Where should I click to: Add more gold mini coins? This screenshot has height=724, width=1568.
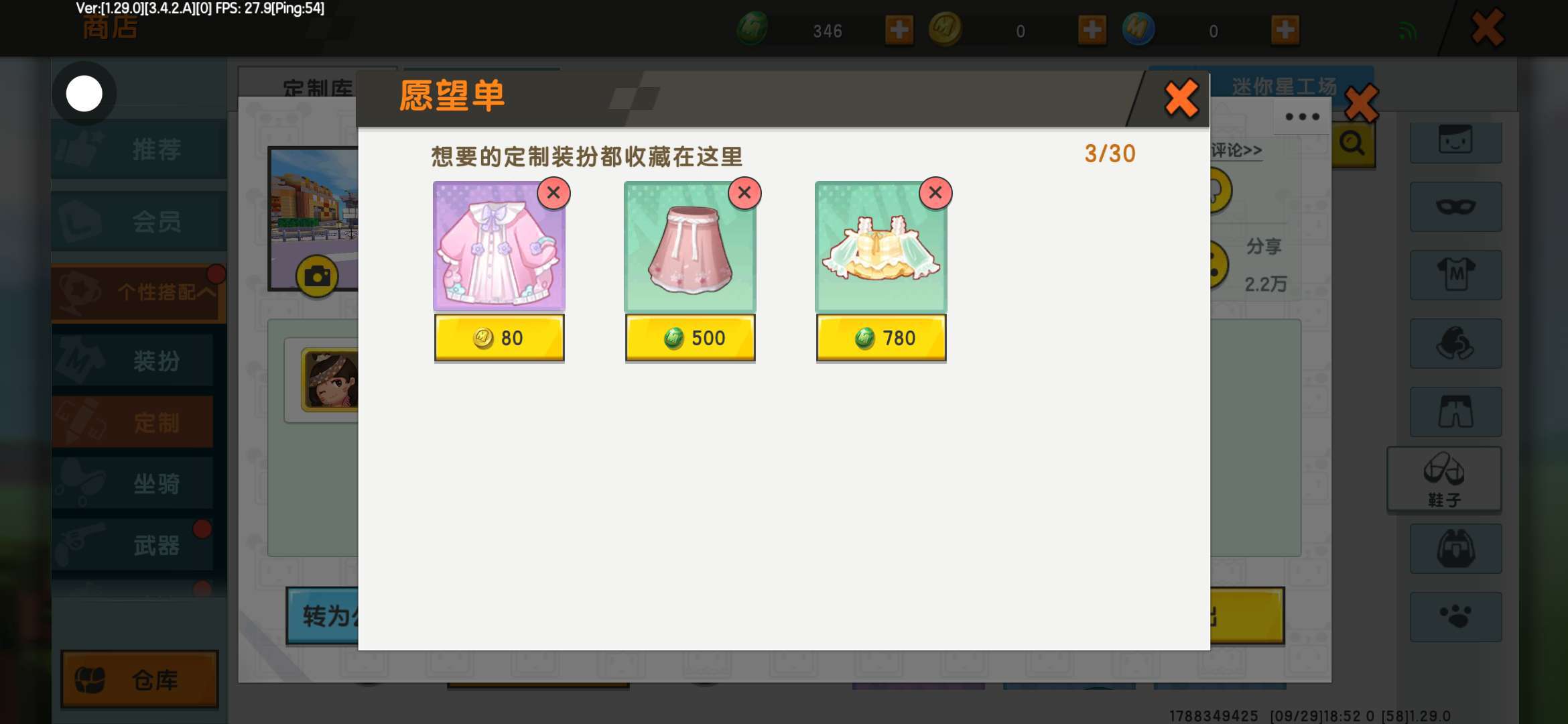click(x=1092, y=30)
